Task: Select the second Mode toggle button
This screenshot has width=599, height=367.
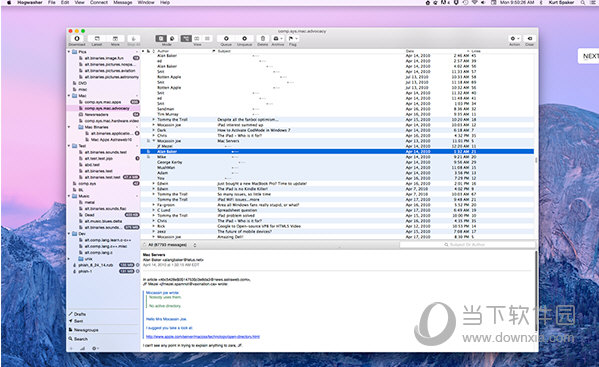Action: [172, 39]
